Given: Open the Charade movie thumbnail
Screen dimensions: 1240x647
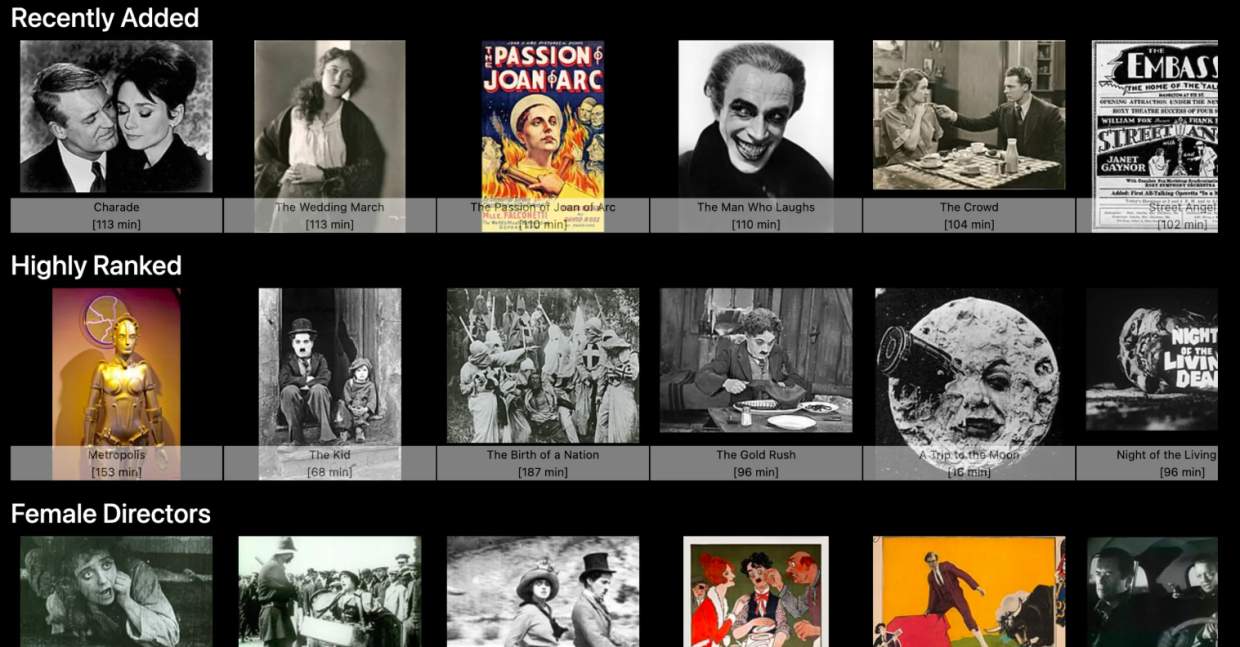Looking at the screenshot, I should click(116, 115).
